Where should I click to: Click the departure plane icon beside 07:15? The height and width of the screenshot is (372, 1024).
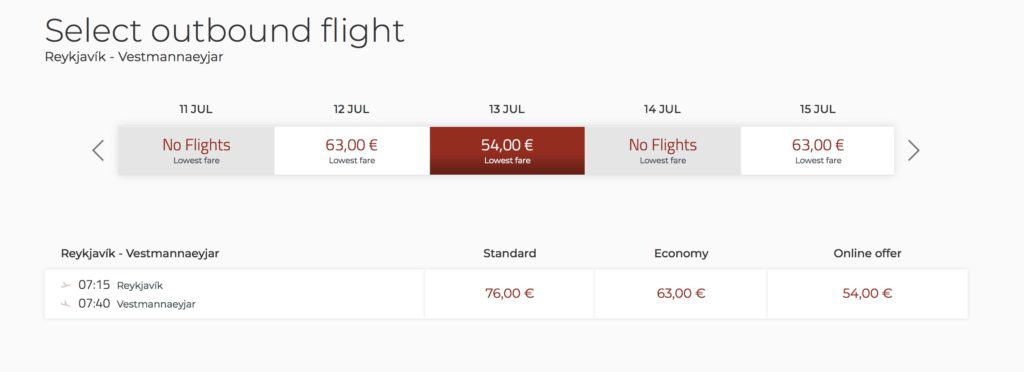coord(65,285)
